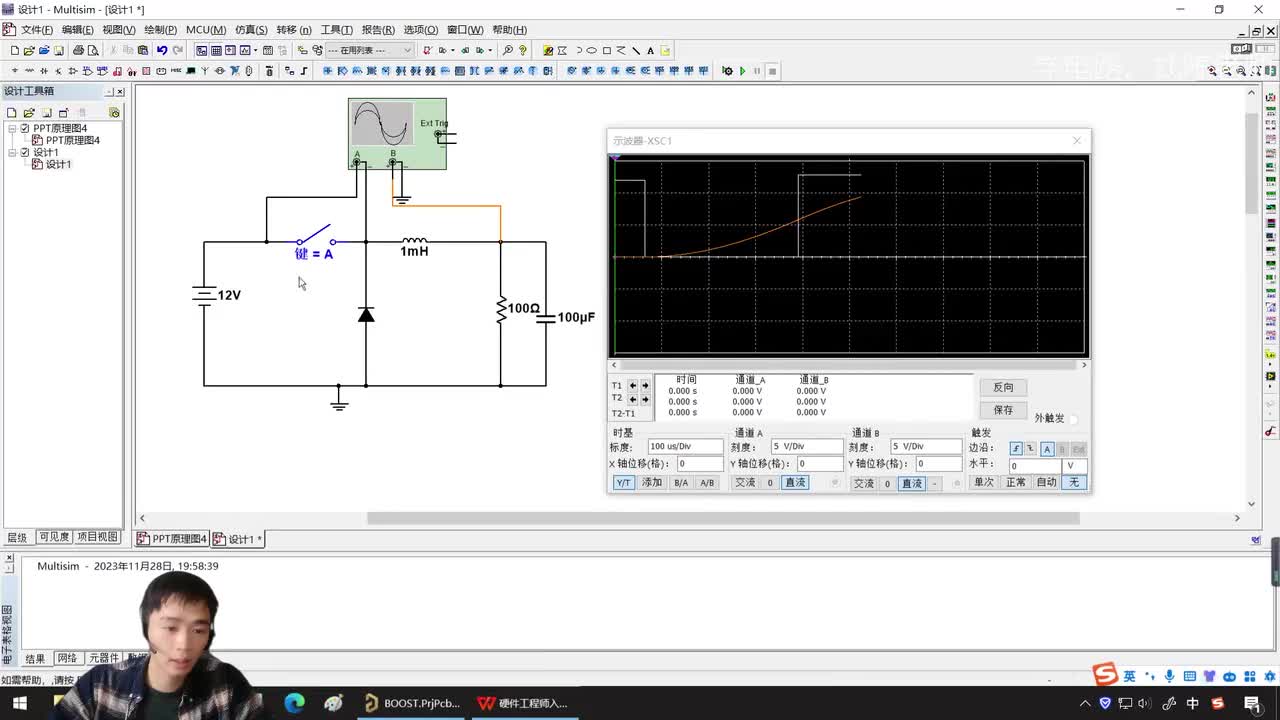Toggle checkbox beside PPT原理图4 project
Screen dimensions: 1280x720
[25, 128]
